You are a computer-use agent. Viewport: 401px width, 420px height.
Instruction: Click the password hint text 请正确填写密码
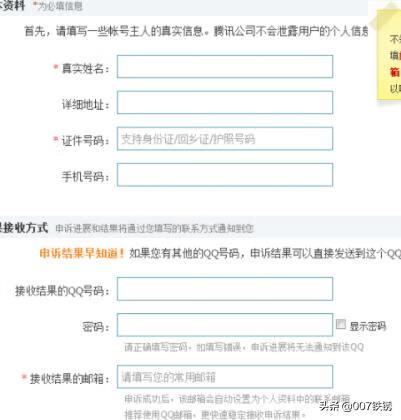[x=244, y=347]
